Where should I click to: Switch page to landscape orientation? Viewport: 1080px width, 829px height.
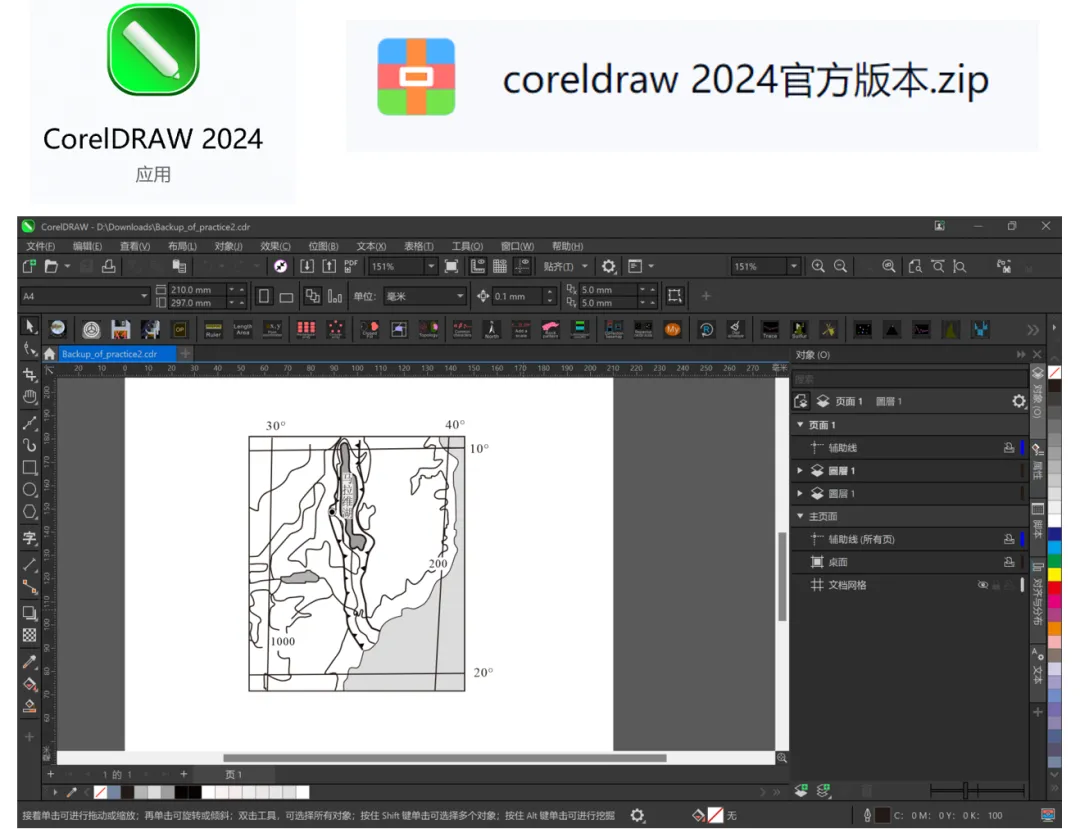click(x=286, y=297)
